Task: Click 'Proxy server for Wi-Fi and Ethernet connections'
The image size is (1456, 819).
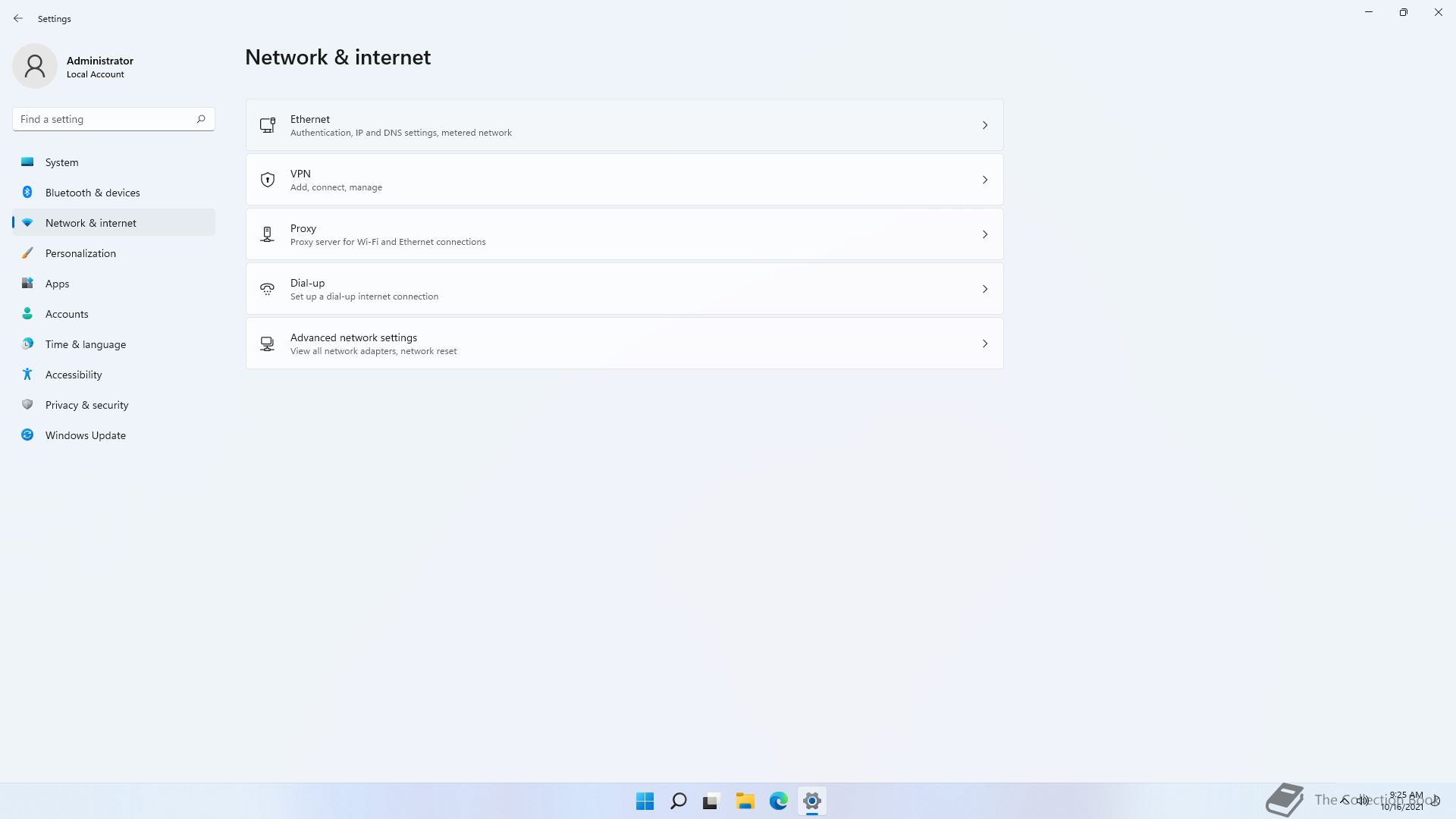Action: tap(388, 242)
